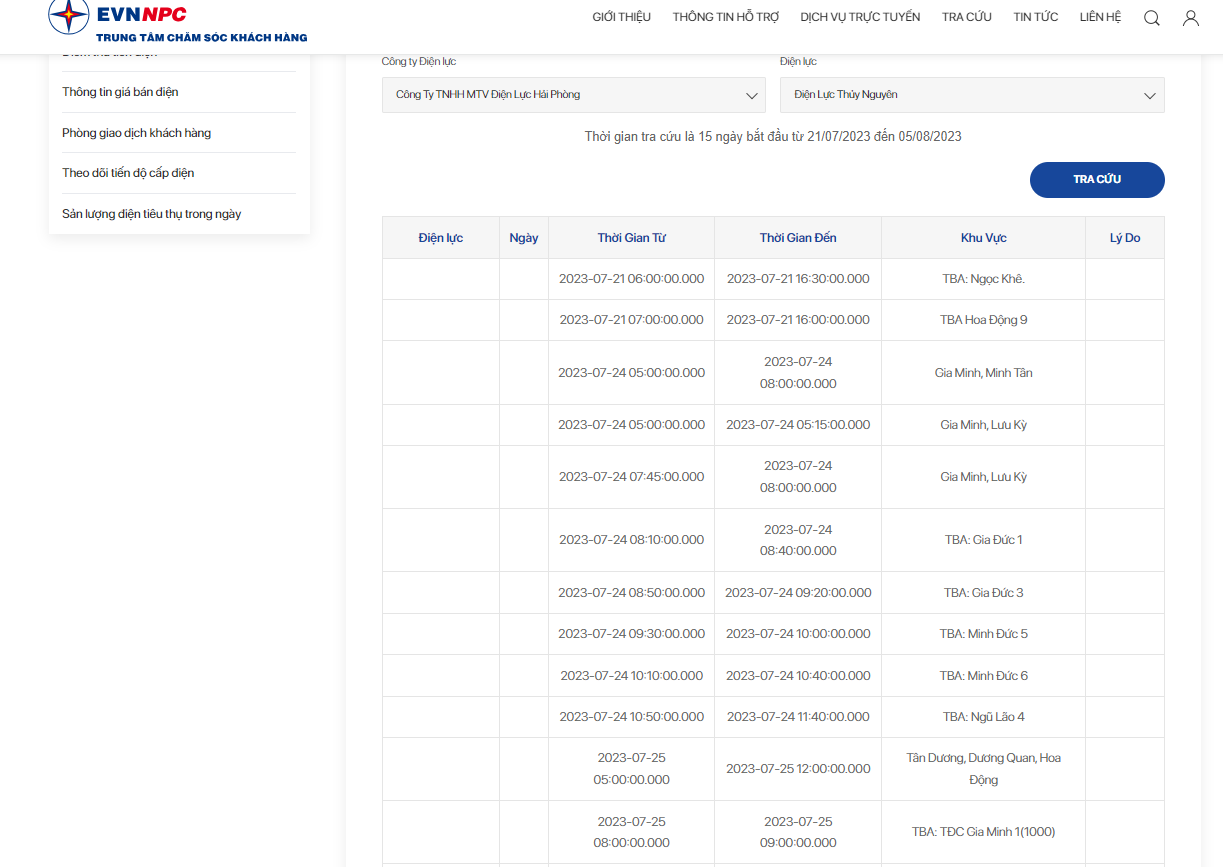Open the user account icon
This screenshot has height=867, width=1223.
(x=1191, y=18)
